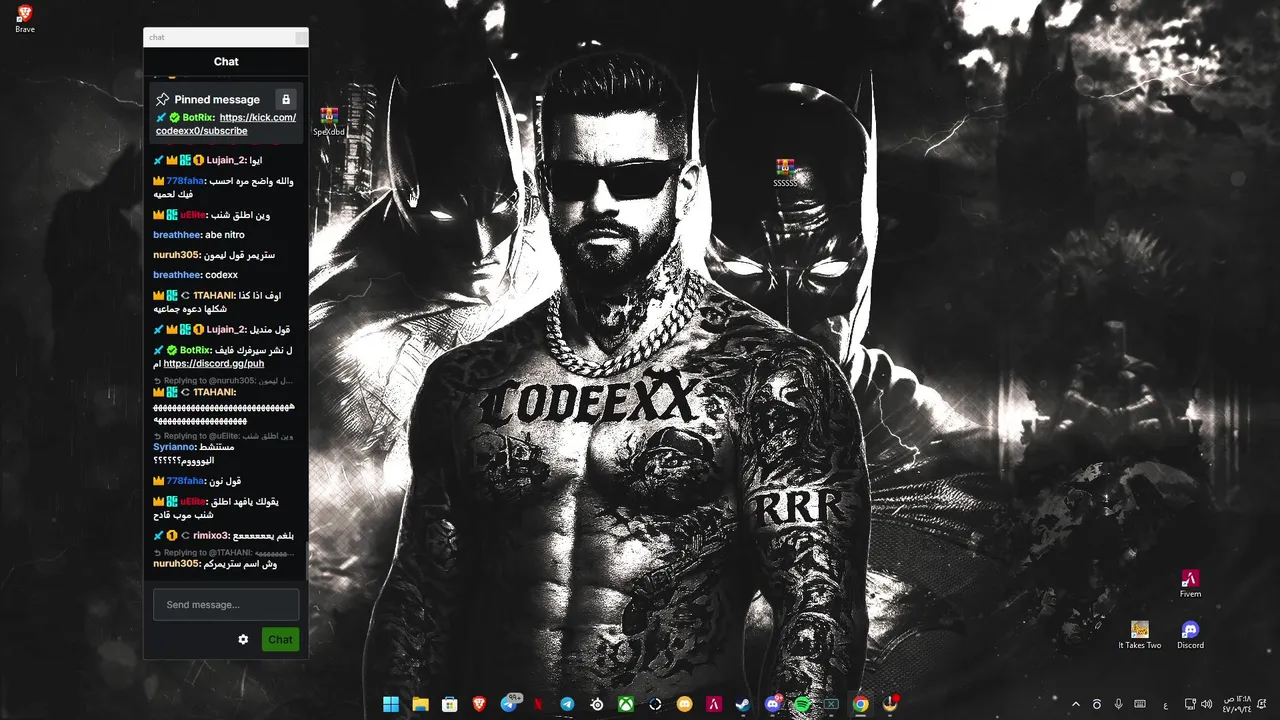Open the volume control in system tray
The width and height of the screenshot is (1280, 720).
tap(1206, 704)
